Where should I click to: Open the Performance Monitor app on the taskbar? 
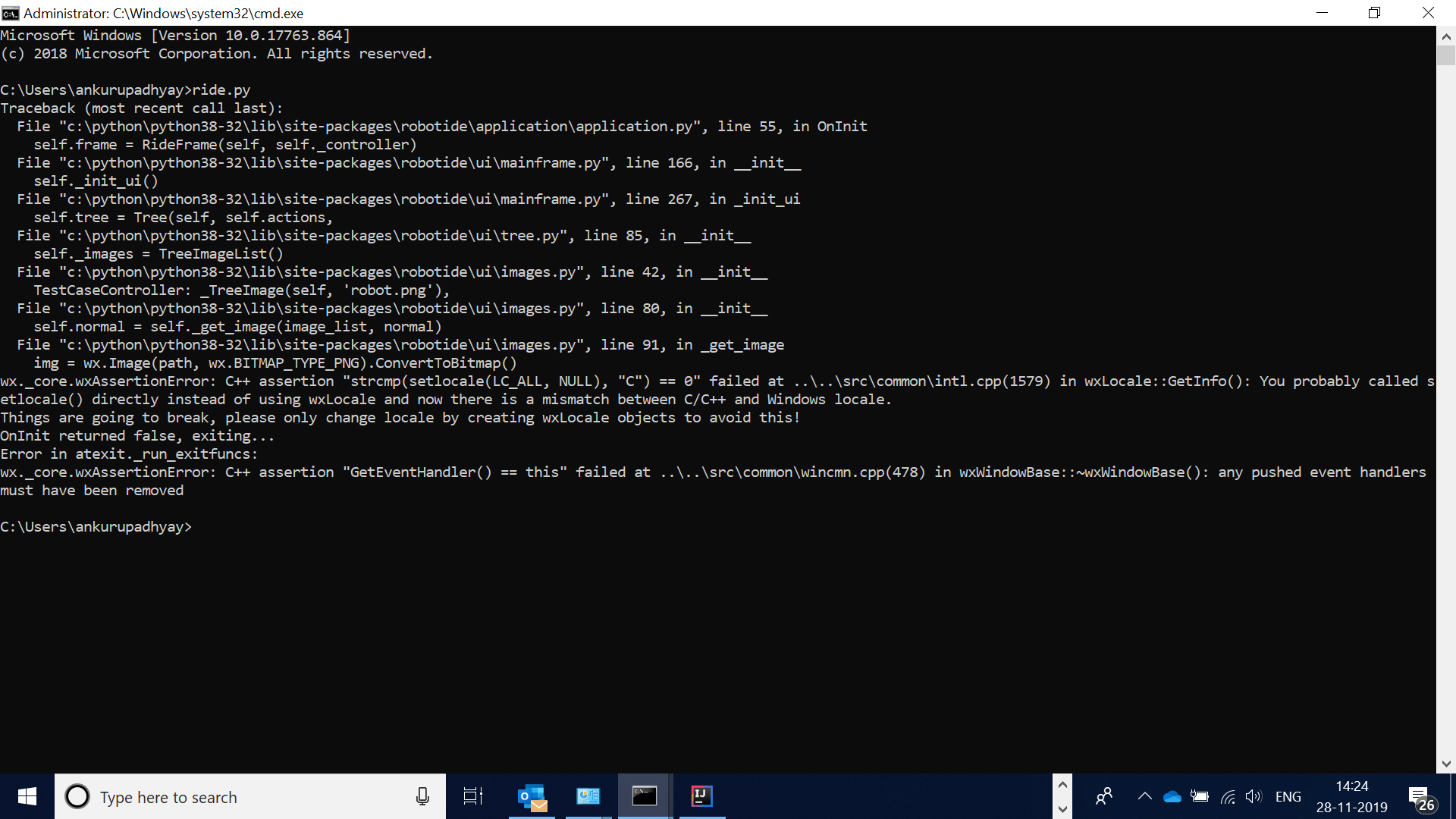coord(588,796)
